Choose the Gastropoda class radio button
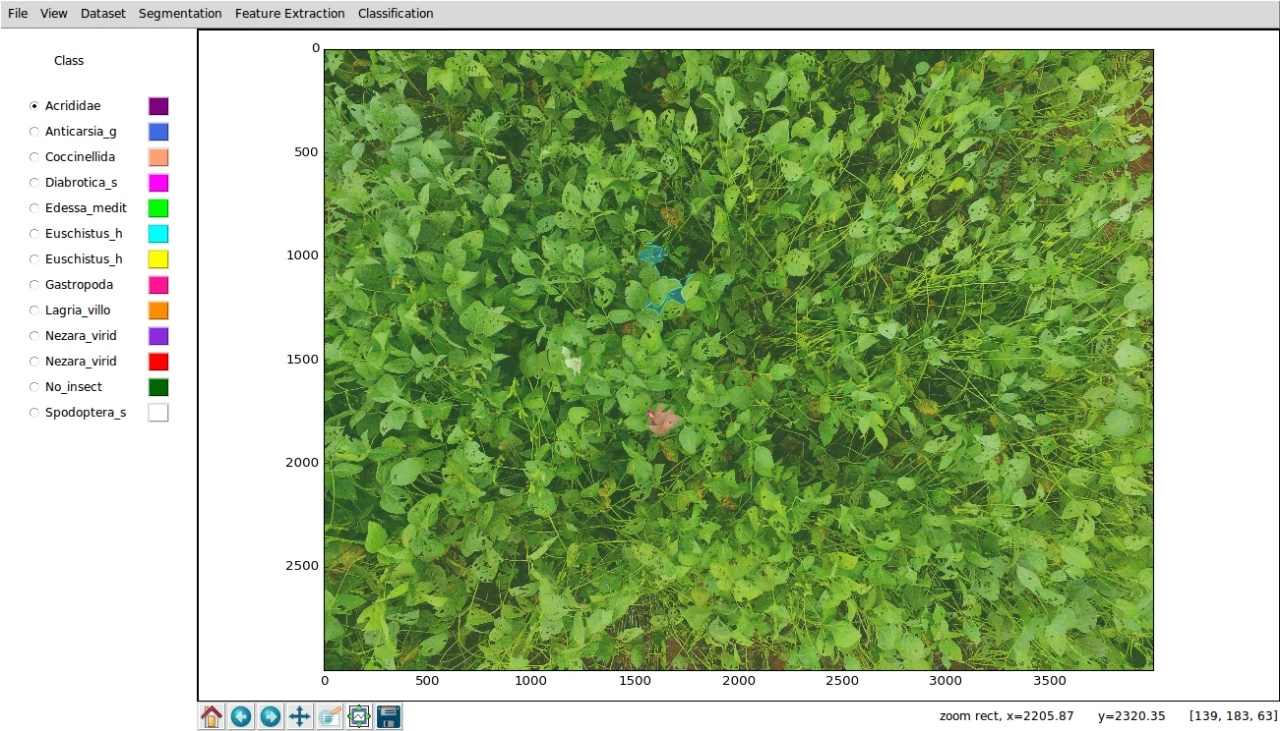Image resolution: width=1280 pixels, height=731 pixels. coord(35,285)
